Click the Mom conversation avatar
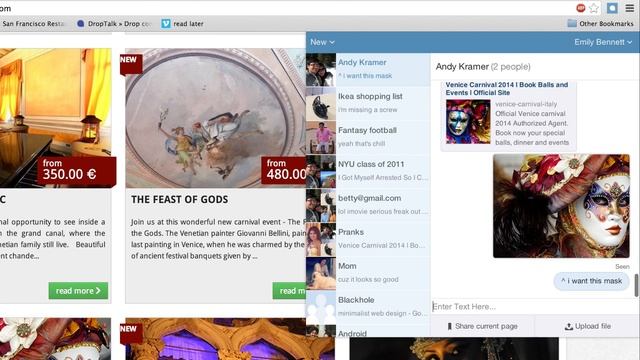The height and width of the screenshot is (360, 640). point(321,273)
